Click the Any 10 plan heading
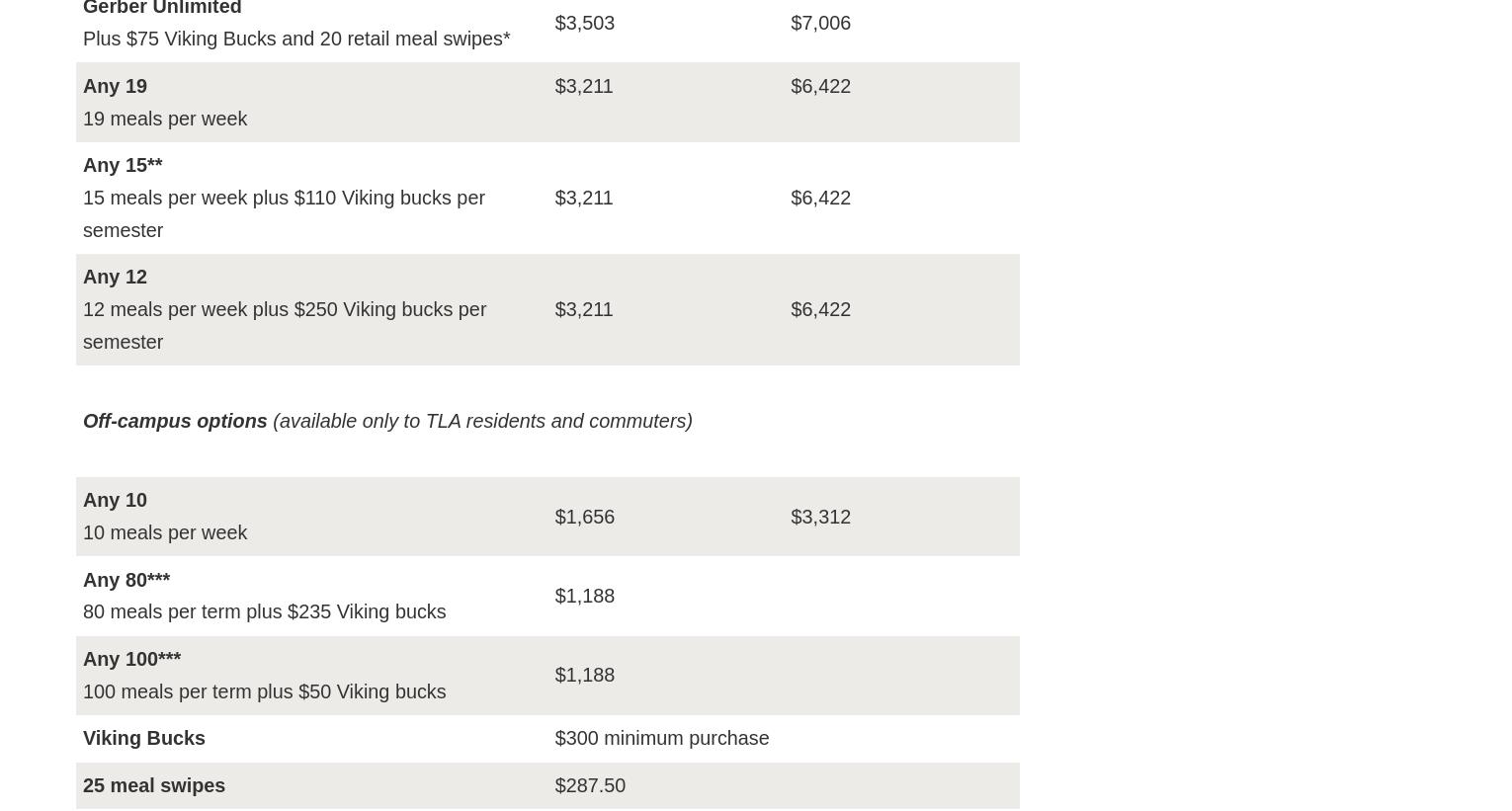 [115, 500]
